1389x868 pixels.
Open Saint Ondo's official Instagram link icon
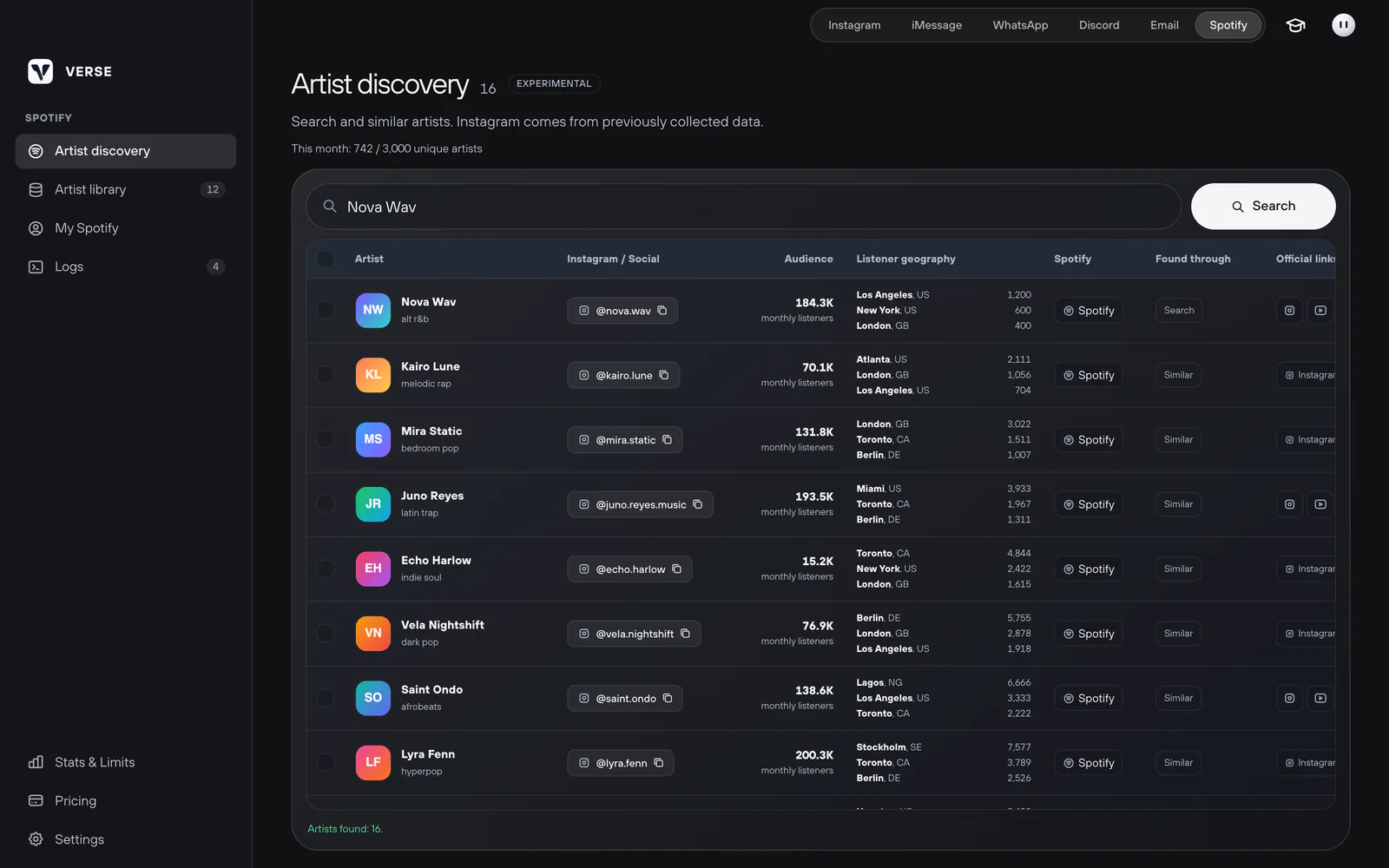coord(1290,698)
